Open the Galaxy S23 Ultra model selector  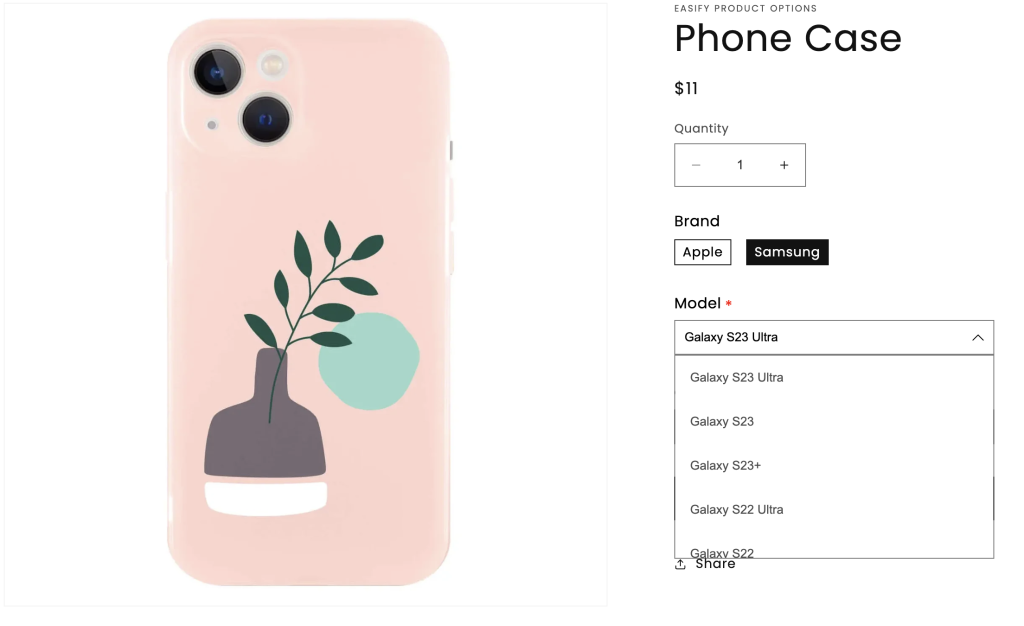tap(834, 337)
